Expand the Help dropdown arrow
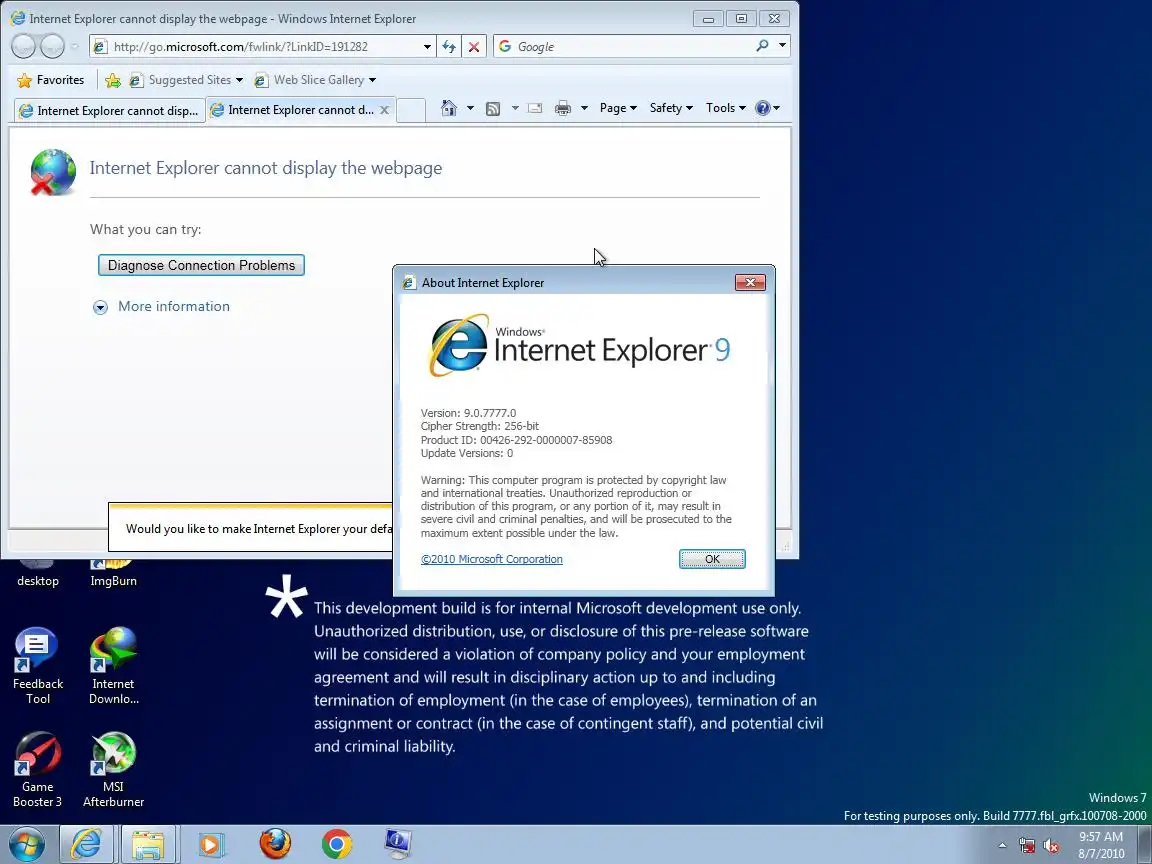Screen dimensions: 1152x864 777,109
